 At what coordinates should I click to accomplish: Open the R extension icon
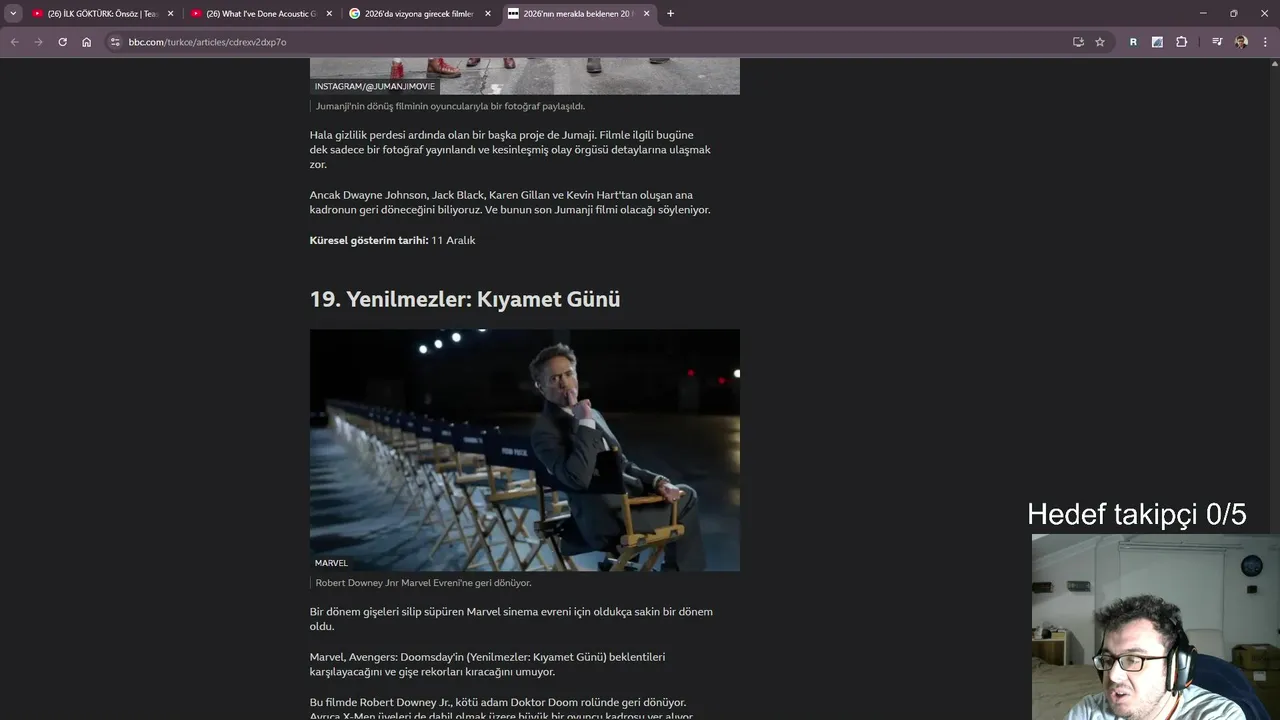click(1133, 42)
